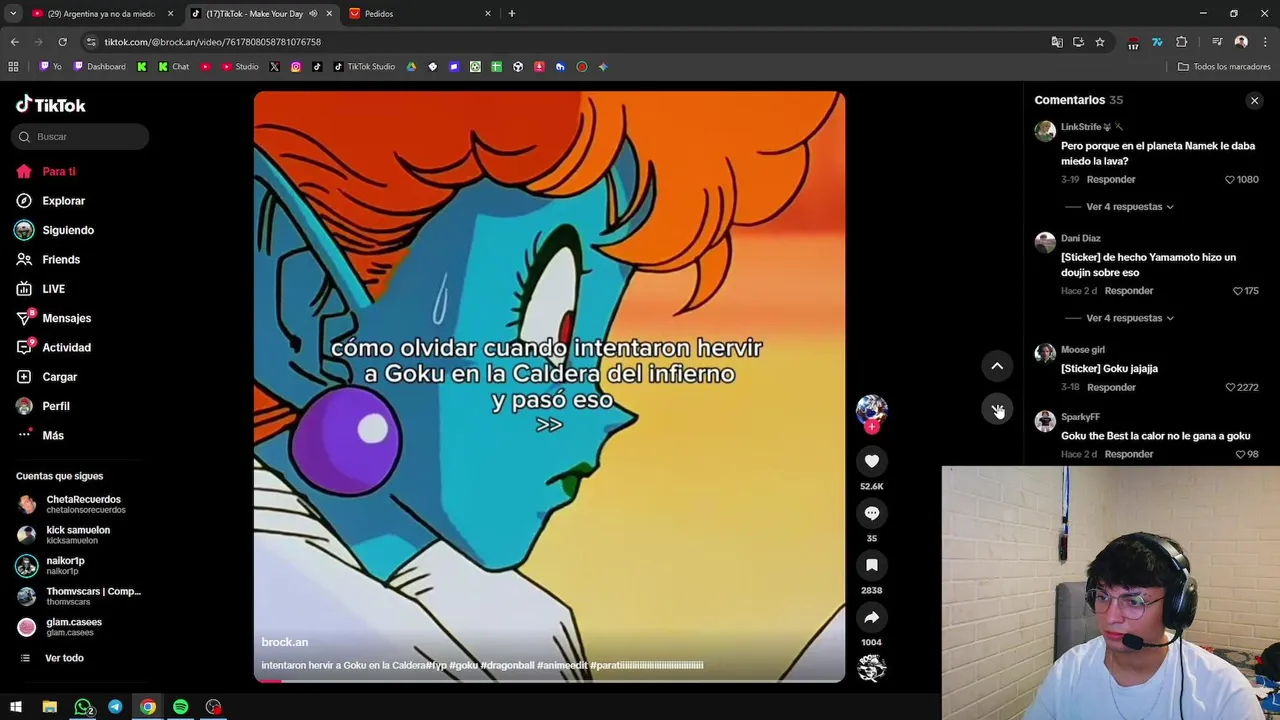The width and height of the screenshot is (1280, 720).
Task: Expand 4 replies under LinkStrife comment
Action: (1129, 207)
